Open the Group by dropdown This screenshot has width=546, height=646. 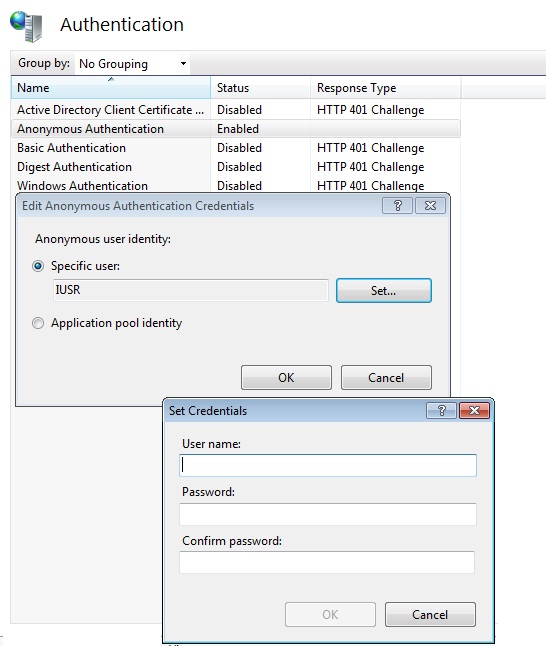pyautogui.click(x=132, y=64)
